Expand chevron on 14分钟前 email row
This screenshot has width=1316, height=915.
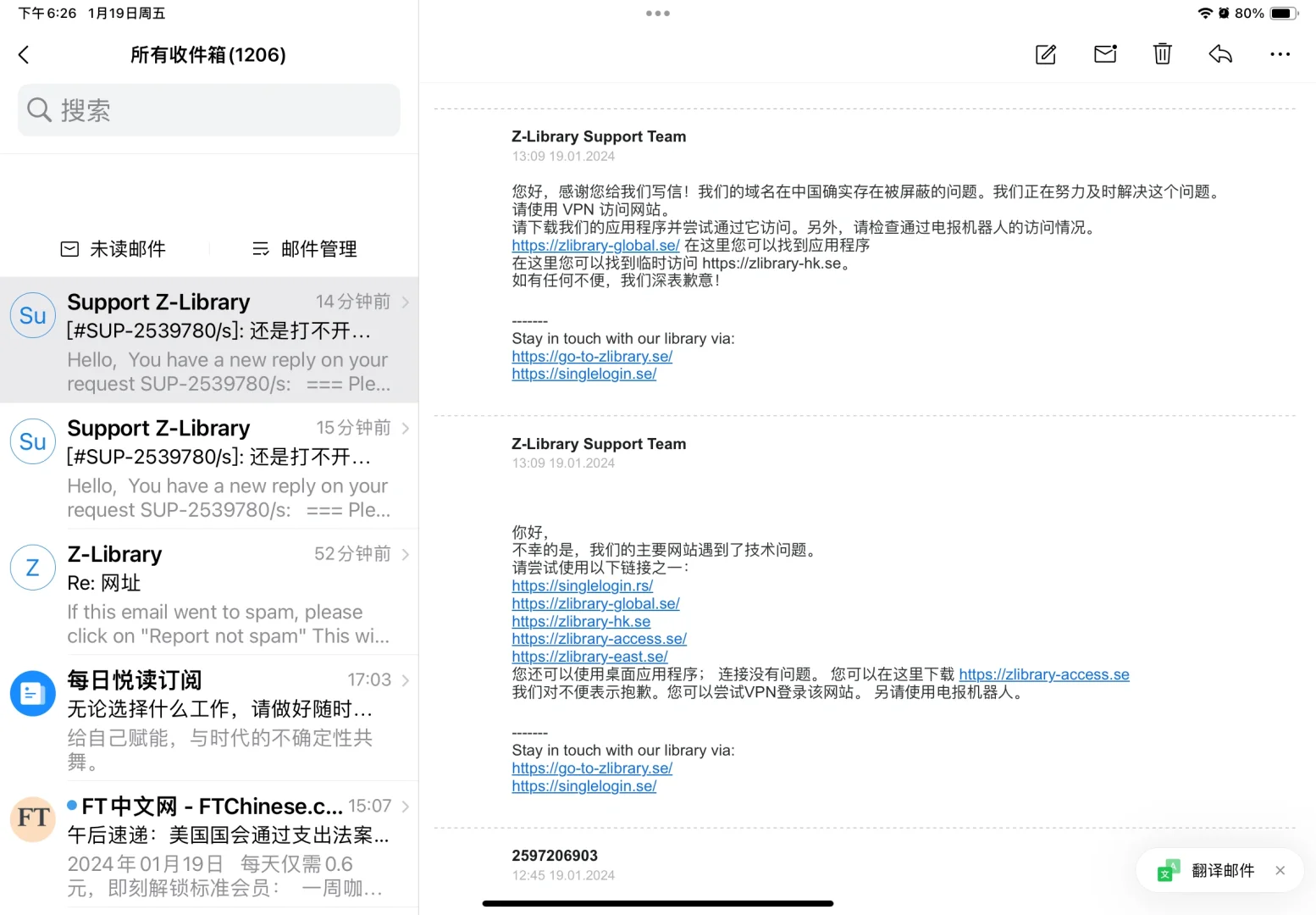[406, 302]
